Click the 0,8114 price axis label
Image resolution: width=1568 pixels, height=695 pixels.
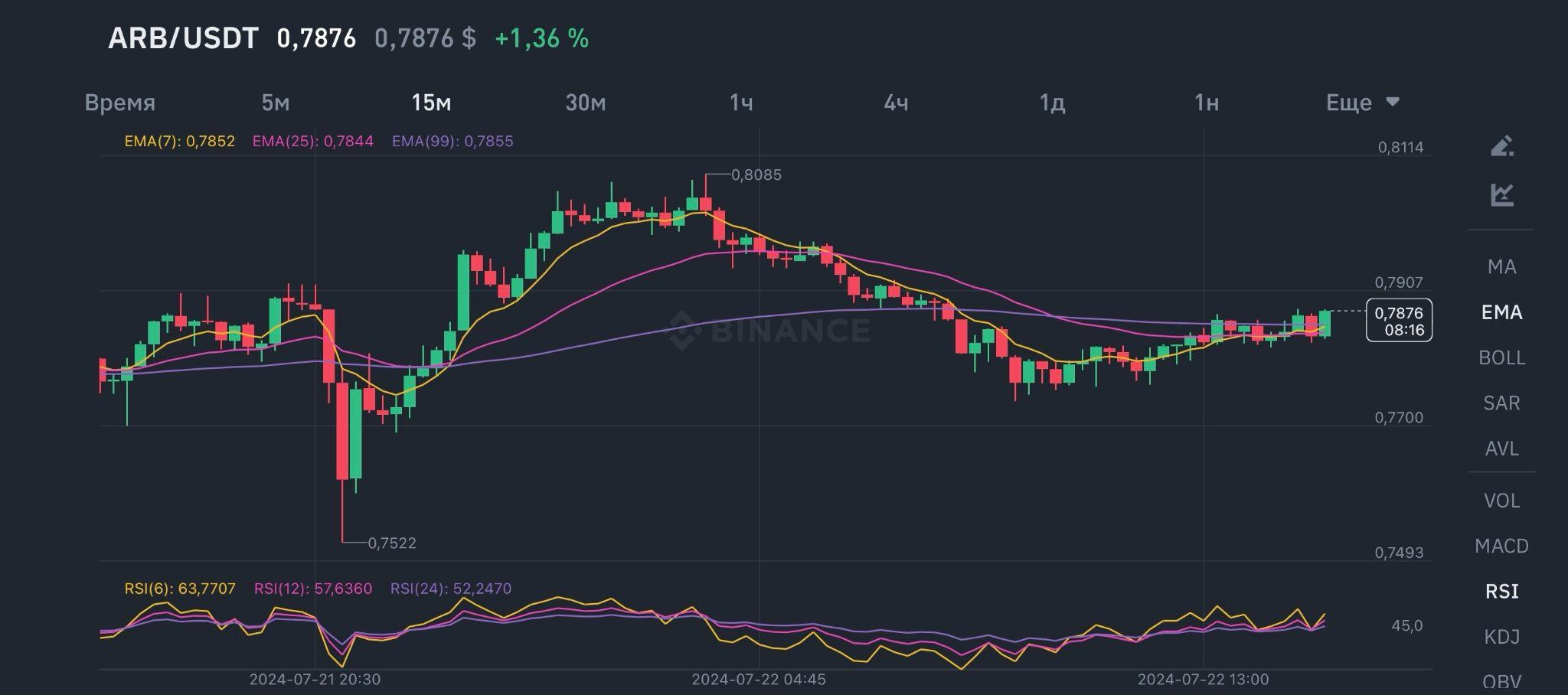(x=1400, y=148)
